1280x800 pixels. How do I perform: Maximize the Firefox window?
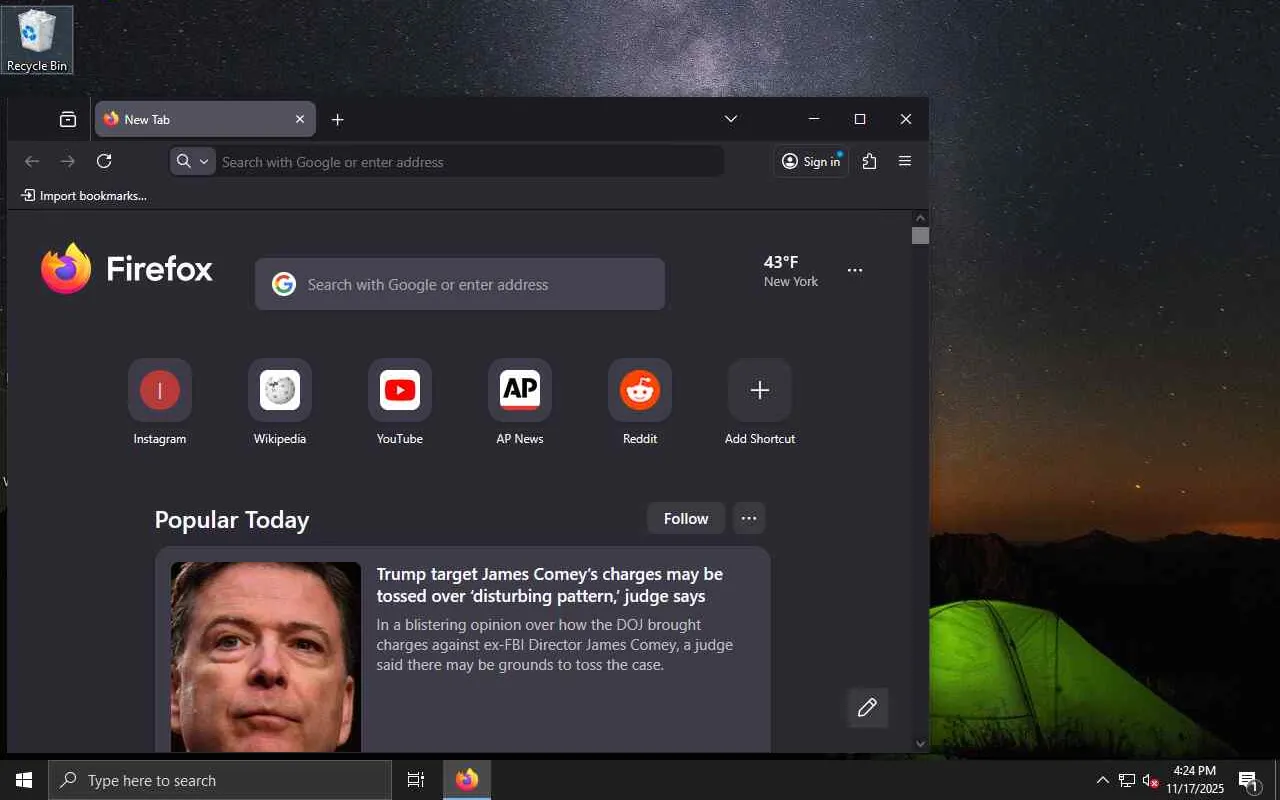(860, 119)
